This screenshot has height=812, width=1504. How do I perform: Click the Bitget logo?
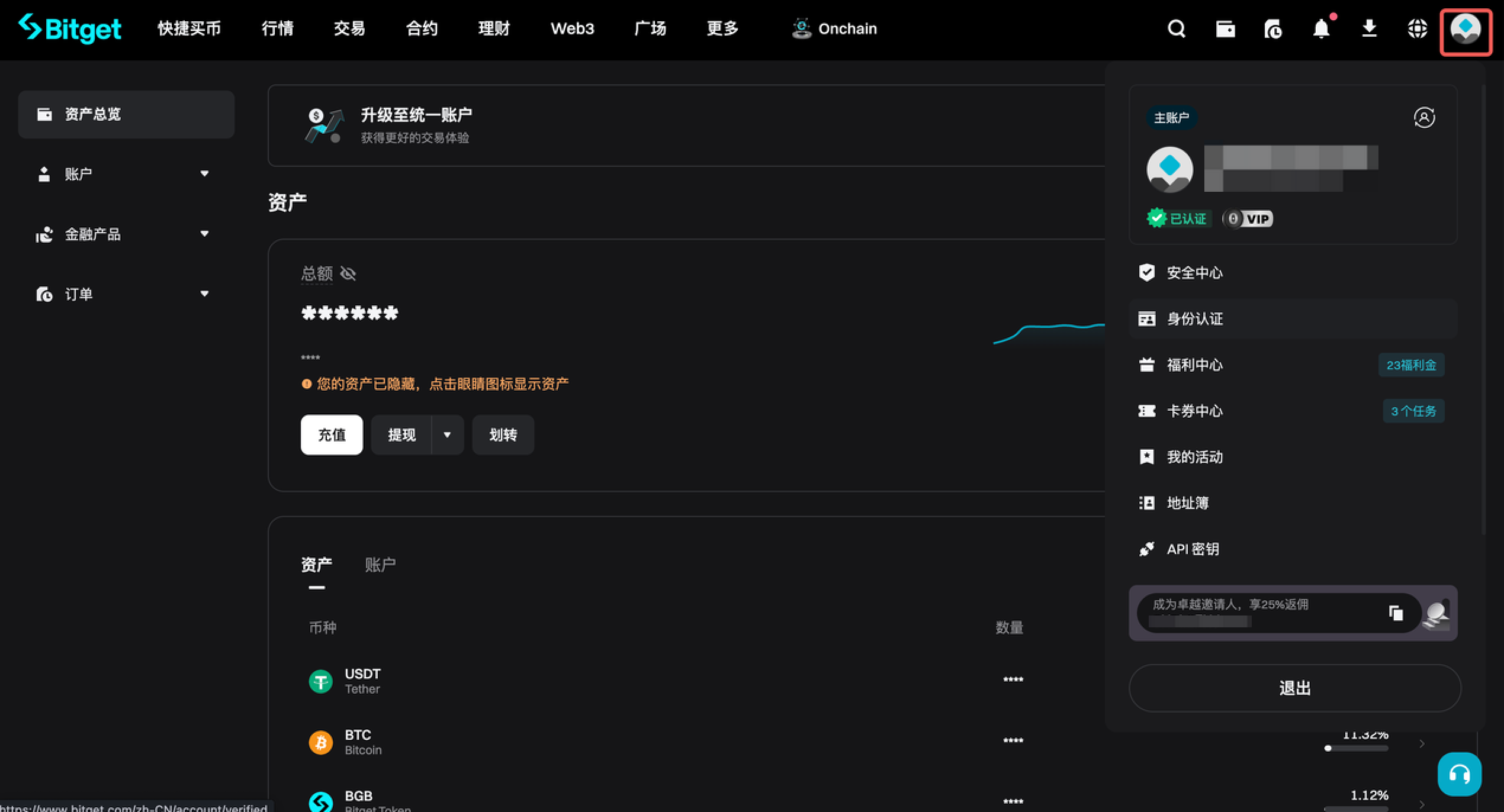click(x=69, y=28)
